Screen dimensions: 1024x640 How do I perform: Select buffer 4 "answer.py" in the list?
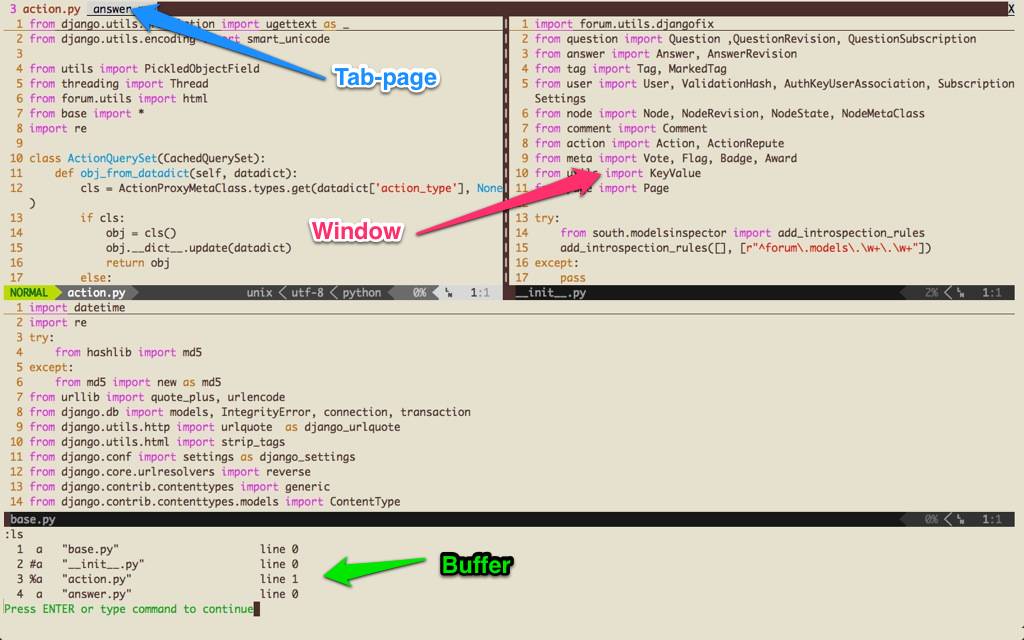157,594
